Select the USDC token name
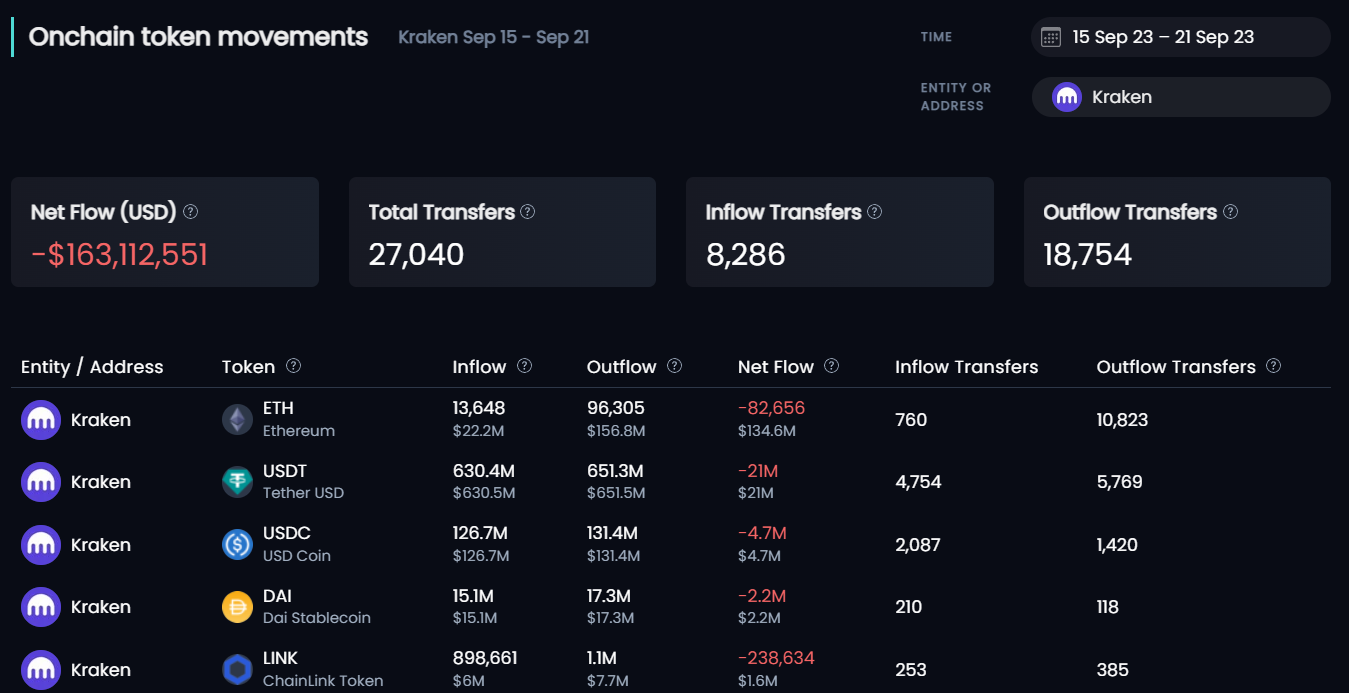Viewport: 1349px width, 693px height. click(287, 533)
